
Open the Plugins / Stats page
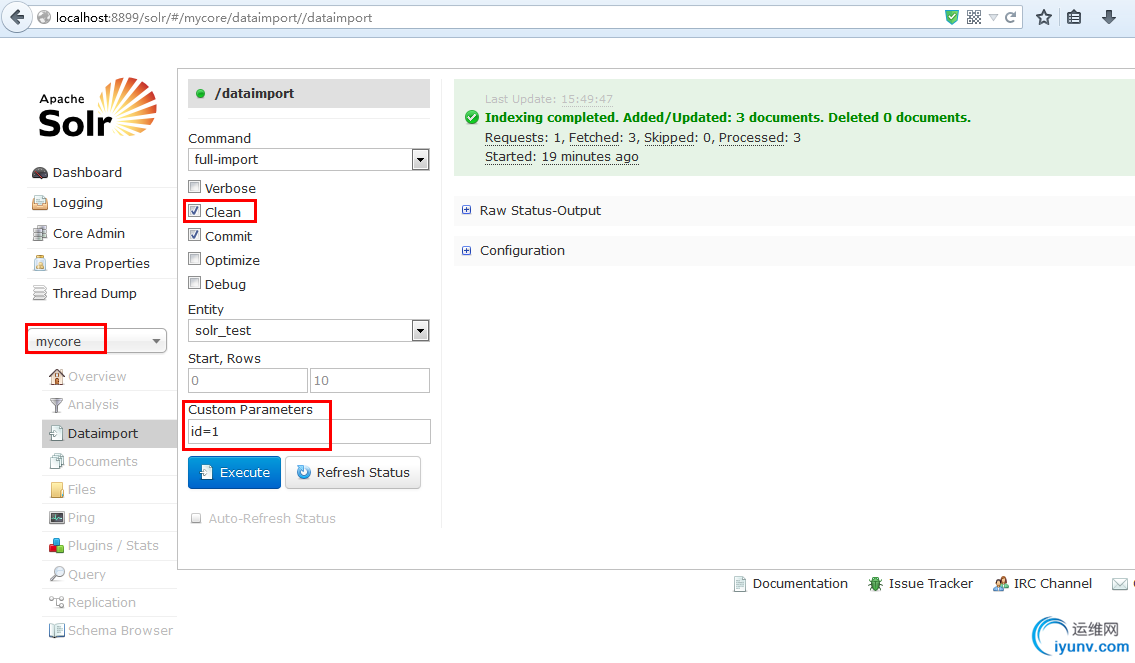click(113, 546)
